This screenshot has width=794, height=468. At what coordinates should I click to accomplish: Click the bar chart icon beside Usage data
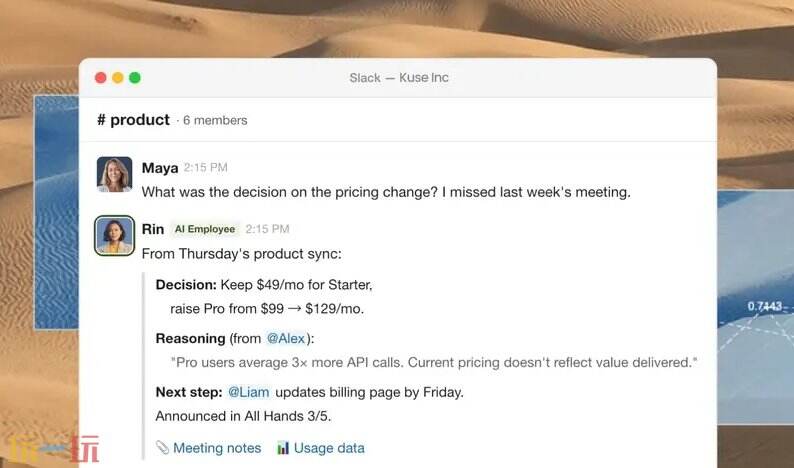(x=283, y=448)
